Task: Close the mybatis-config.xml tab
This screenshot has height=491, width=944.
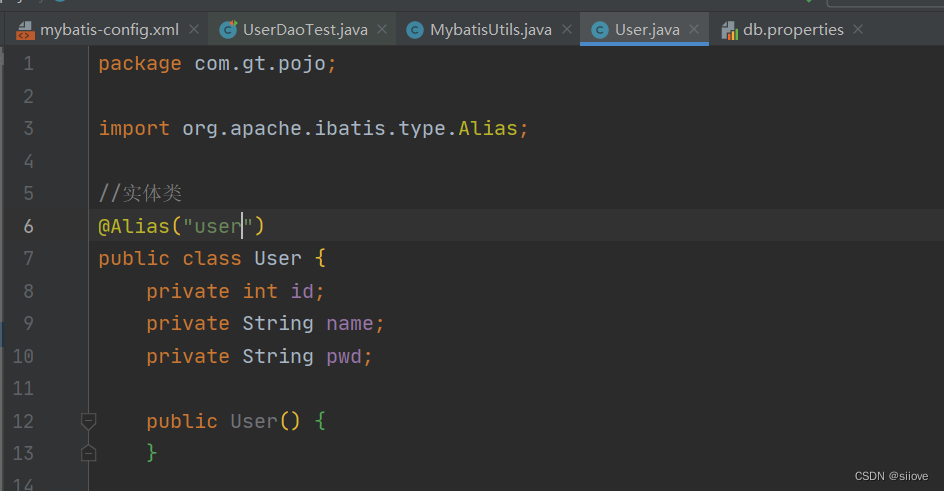Action: (x=194, y=29)
